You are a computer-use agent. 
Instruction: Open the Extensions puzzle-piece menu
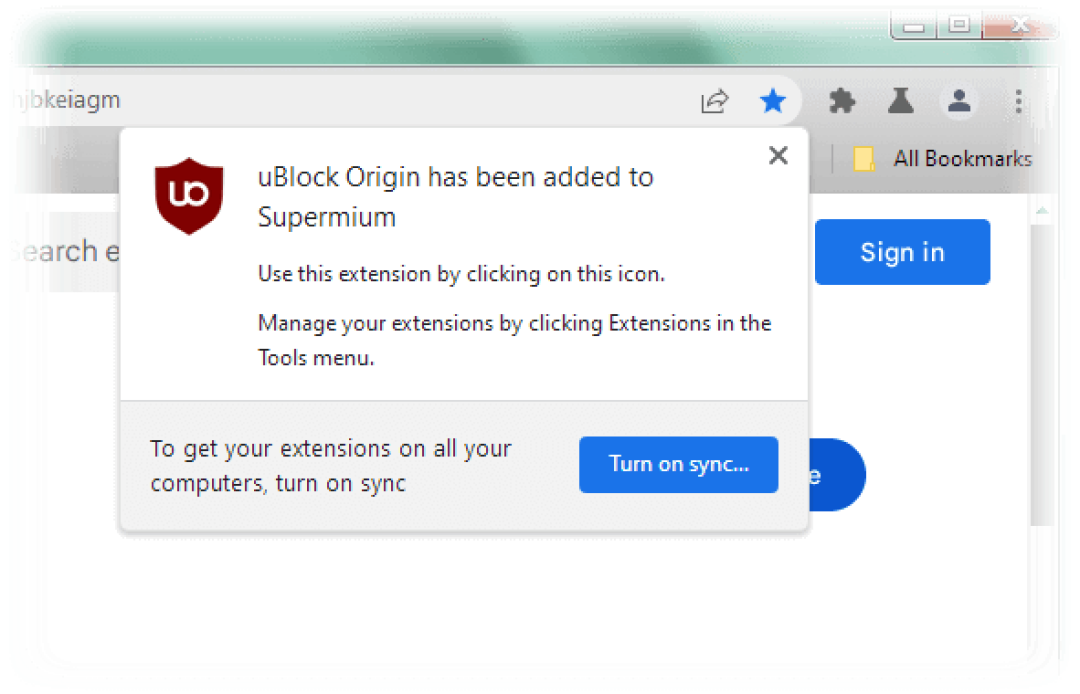point(842,101)
